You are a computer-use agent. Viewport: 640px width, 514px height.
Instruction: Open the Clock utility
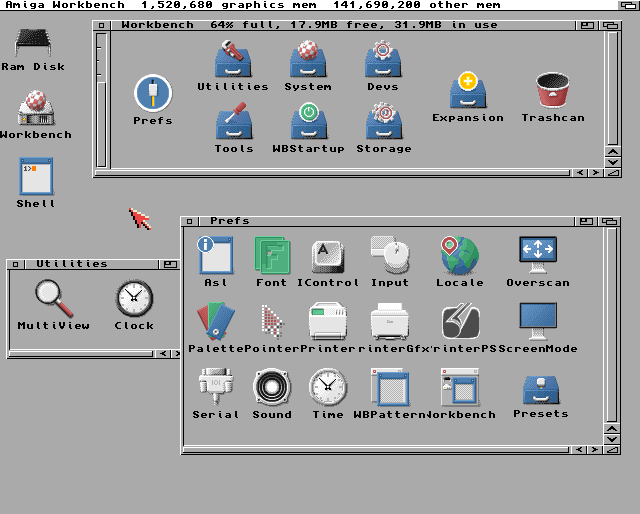[133, 298]
